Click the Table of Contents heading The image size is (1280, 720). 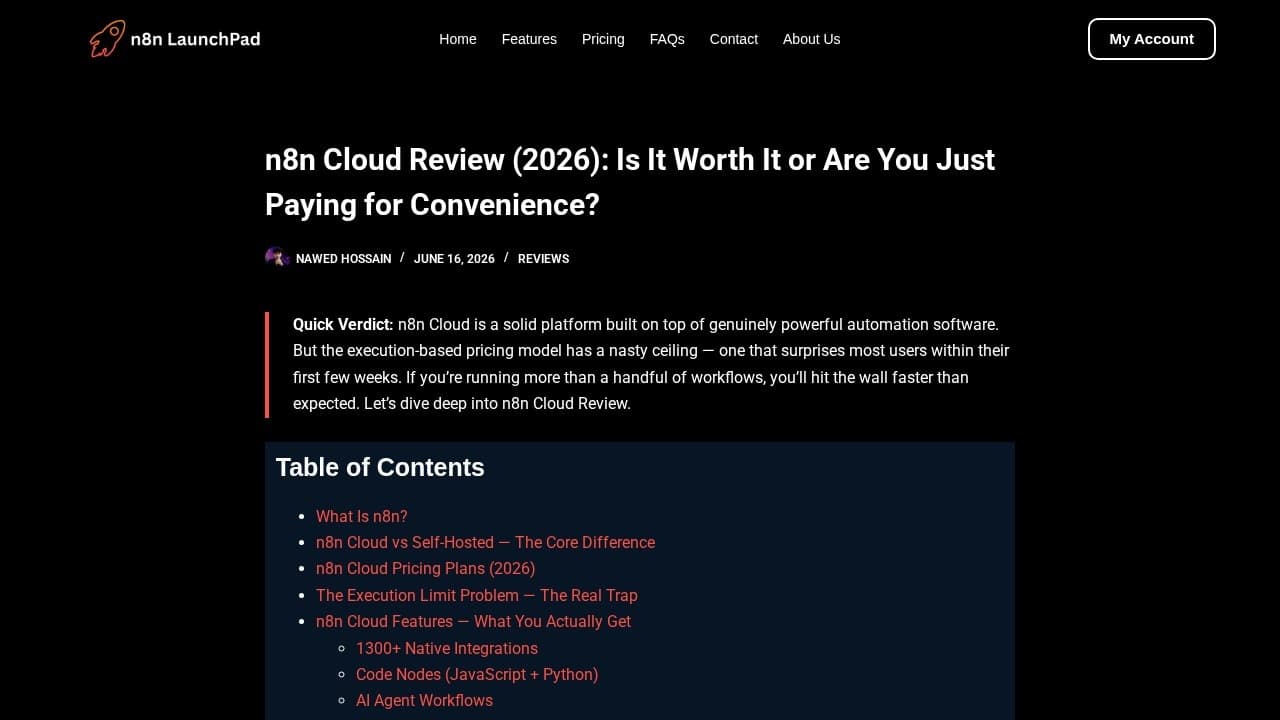(380, 467)
